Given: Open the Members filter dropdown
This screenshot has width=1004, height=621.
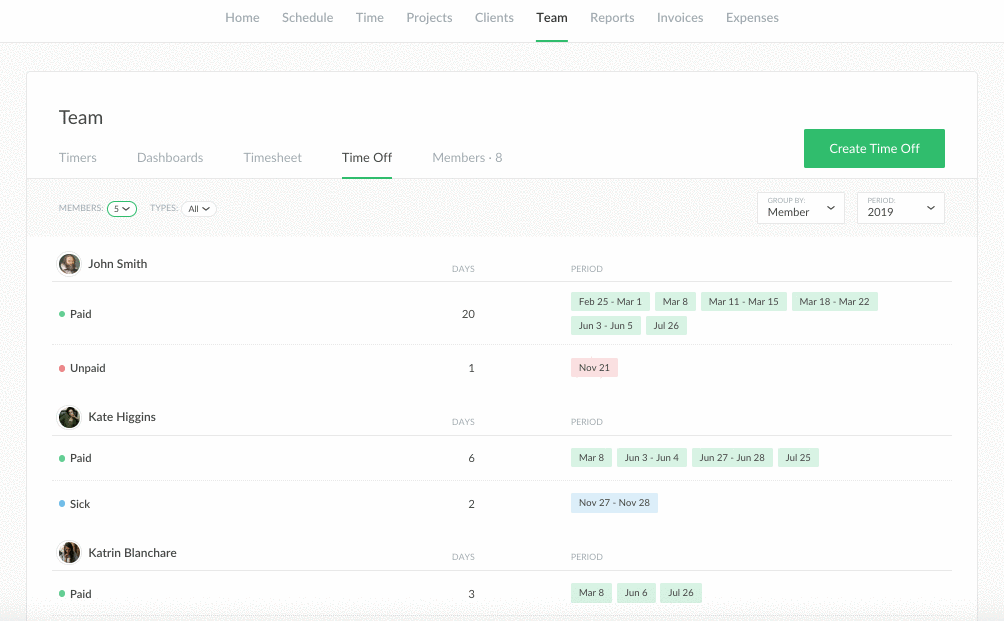Looking at the screenshot, I should click(122, 209).
